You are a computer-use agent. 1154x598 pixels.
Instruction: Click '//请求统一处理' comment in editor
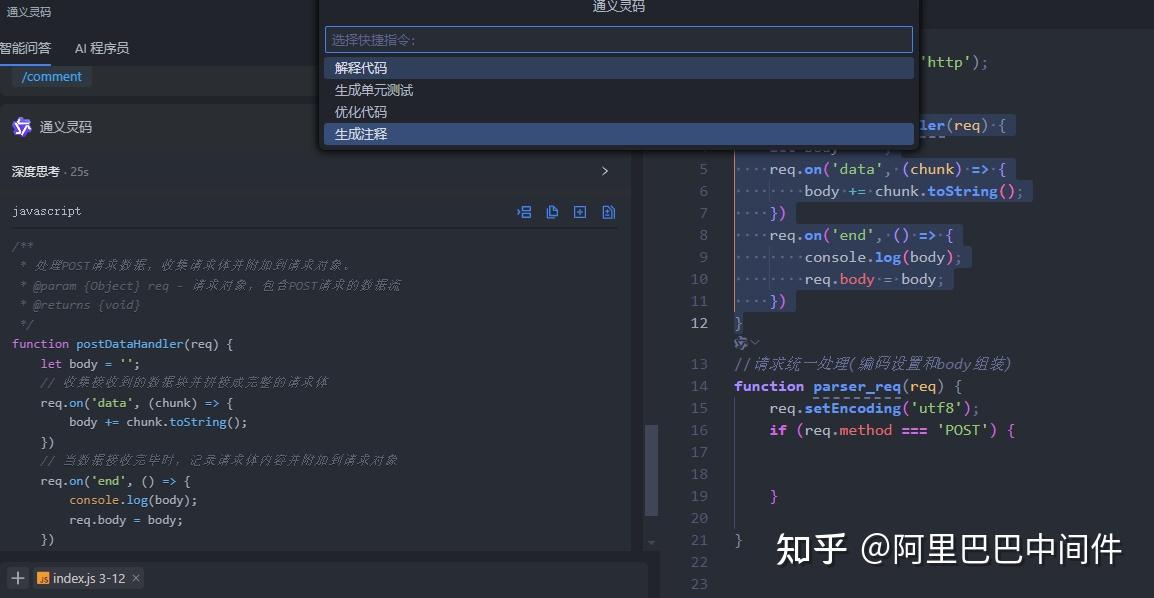(x=872, y=364)
